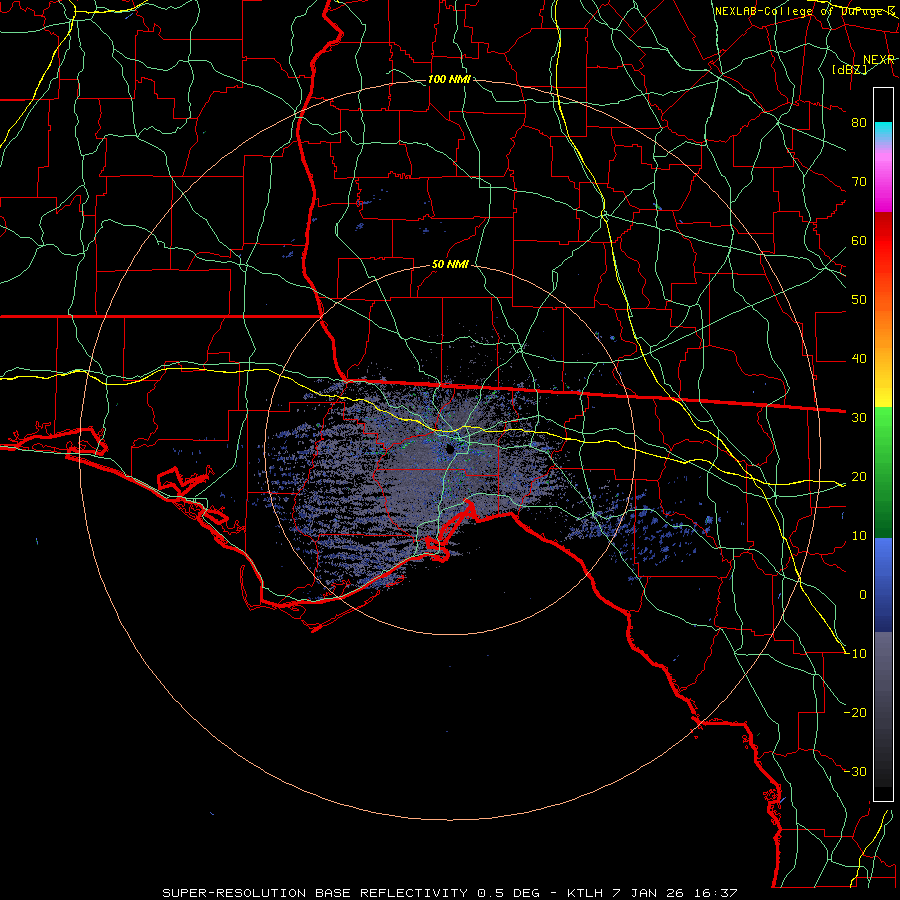Click the 10 value on reflectivity scale

pyautogui.click(x=859, y=536)
